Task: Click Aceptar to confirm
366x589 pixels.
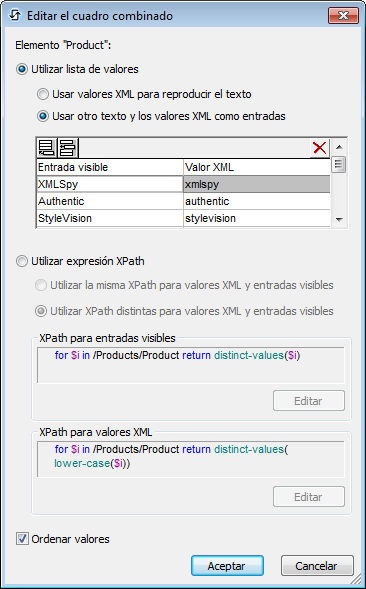Action: tap(227, 566)
